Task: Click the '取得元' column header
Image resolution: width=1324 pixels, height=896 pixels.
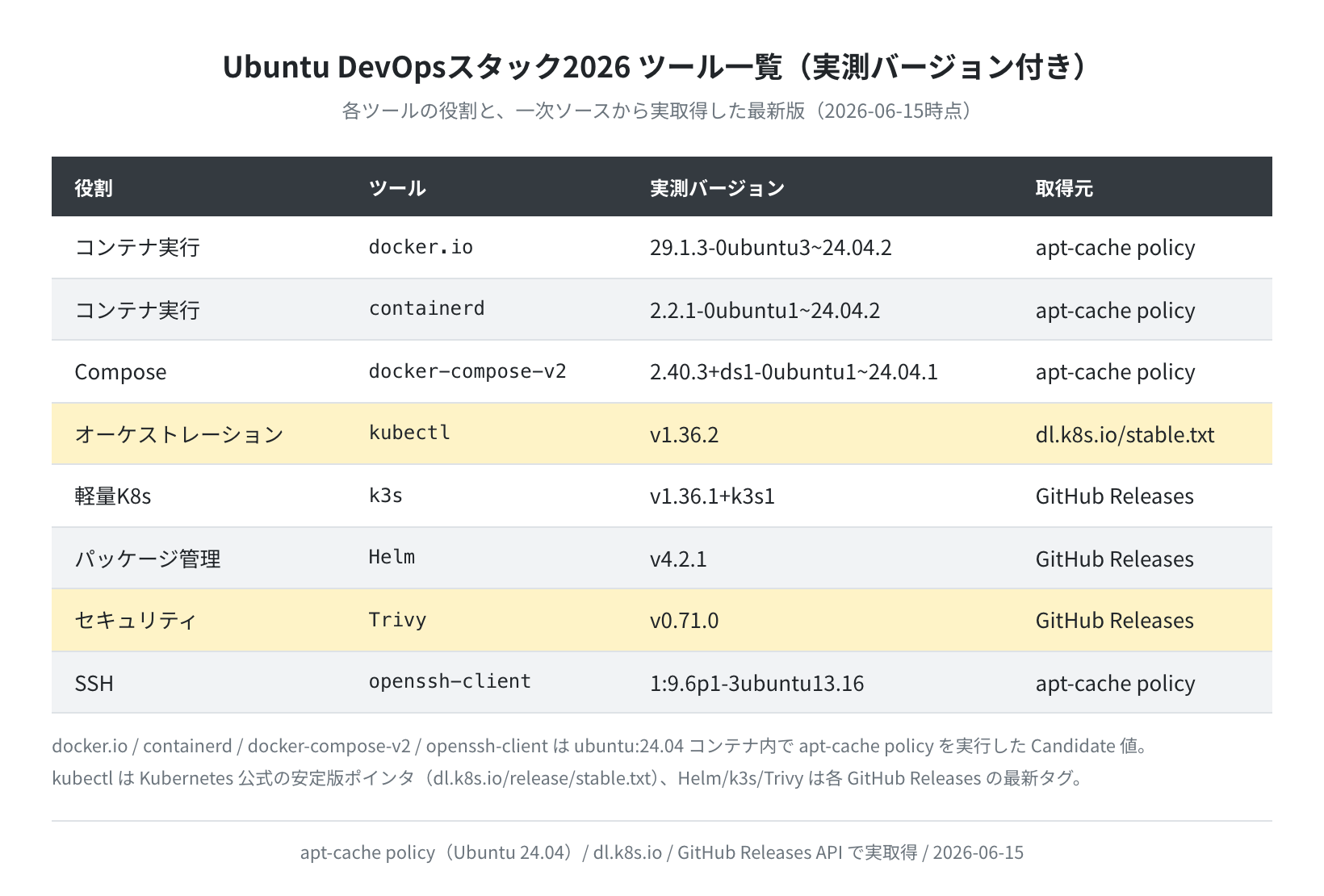Action: (1064, 188)
